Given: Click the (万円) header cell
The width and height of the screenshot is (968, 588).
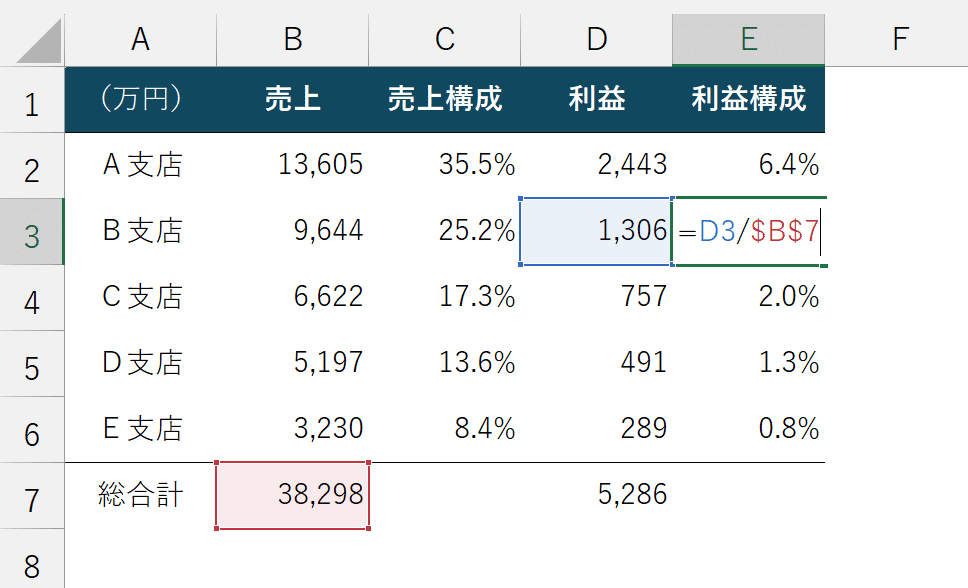Looking at the screenshot, I should click(141, 99).
